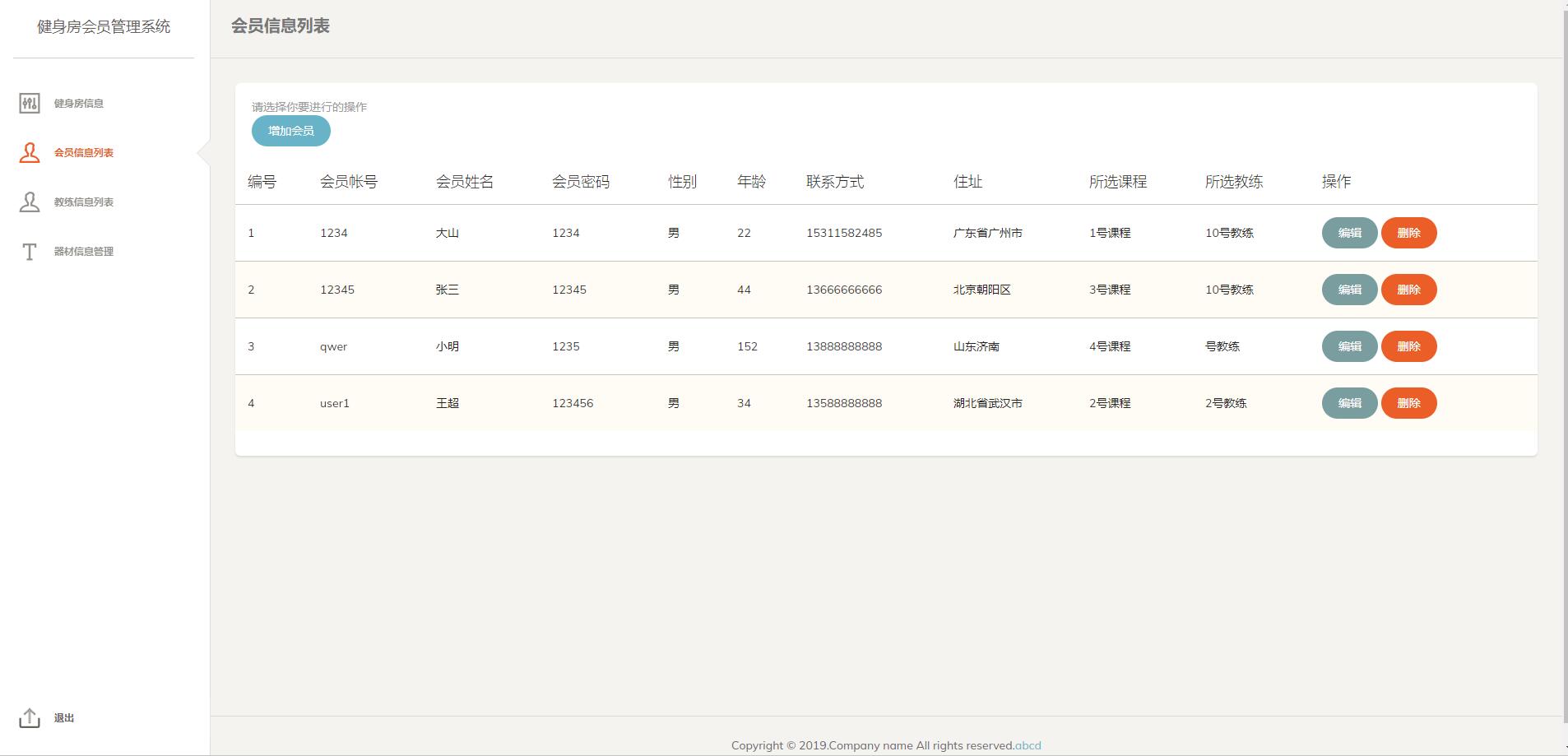Click the orange member list person icon
This screenshot has width=1568, height=756.
tap(30, 153)
